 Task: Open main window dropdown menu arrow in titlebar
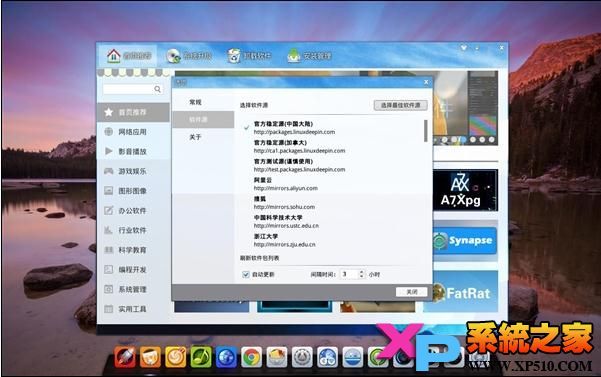coord(464,48)
